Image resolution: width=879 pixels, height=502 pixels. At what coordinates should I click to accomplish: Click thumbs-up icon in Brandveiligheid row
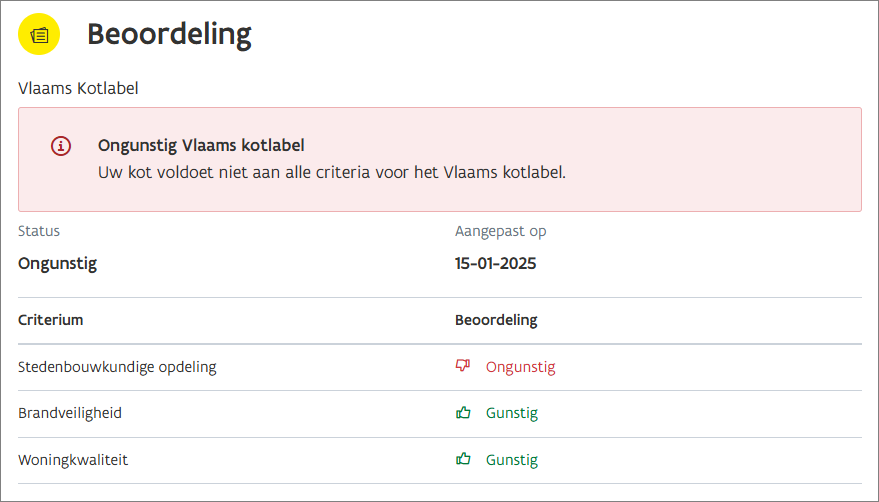(x=462, y=413)
